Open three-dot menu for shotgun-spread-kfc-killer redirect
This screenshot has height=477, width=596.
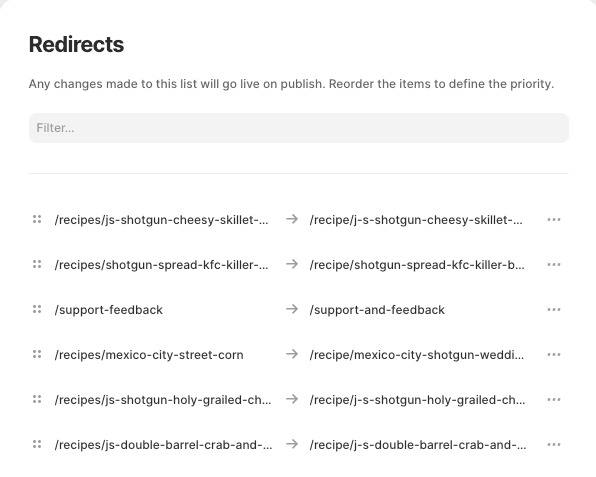(554, 265)
